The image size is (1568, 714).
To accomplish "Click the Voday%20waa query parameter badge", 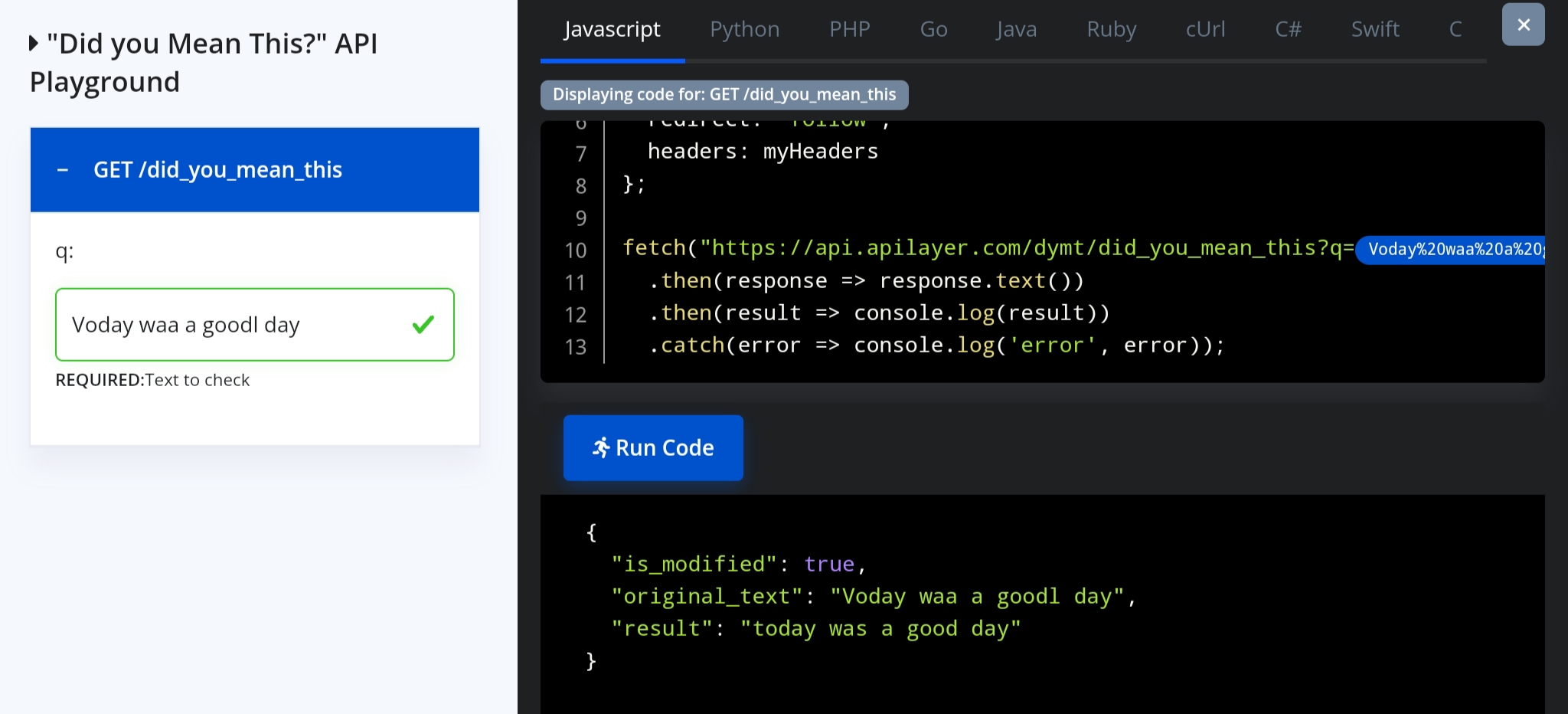I will coord(1450,249).
